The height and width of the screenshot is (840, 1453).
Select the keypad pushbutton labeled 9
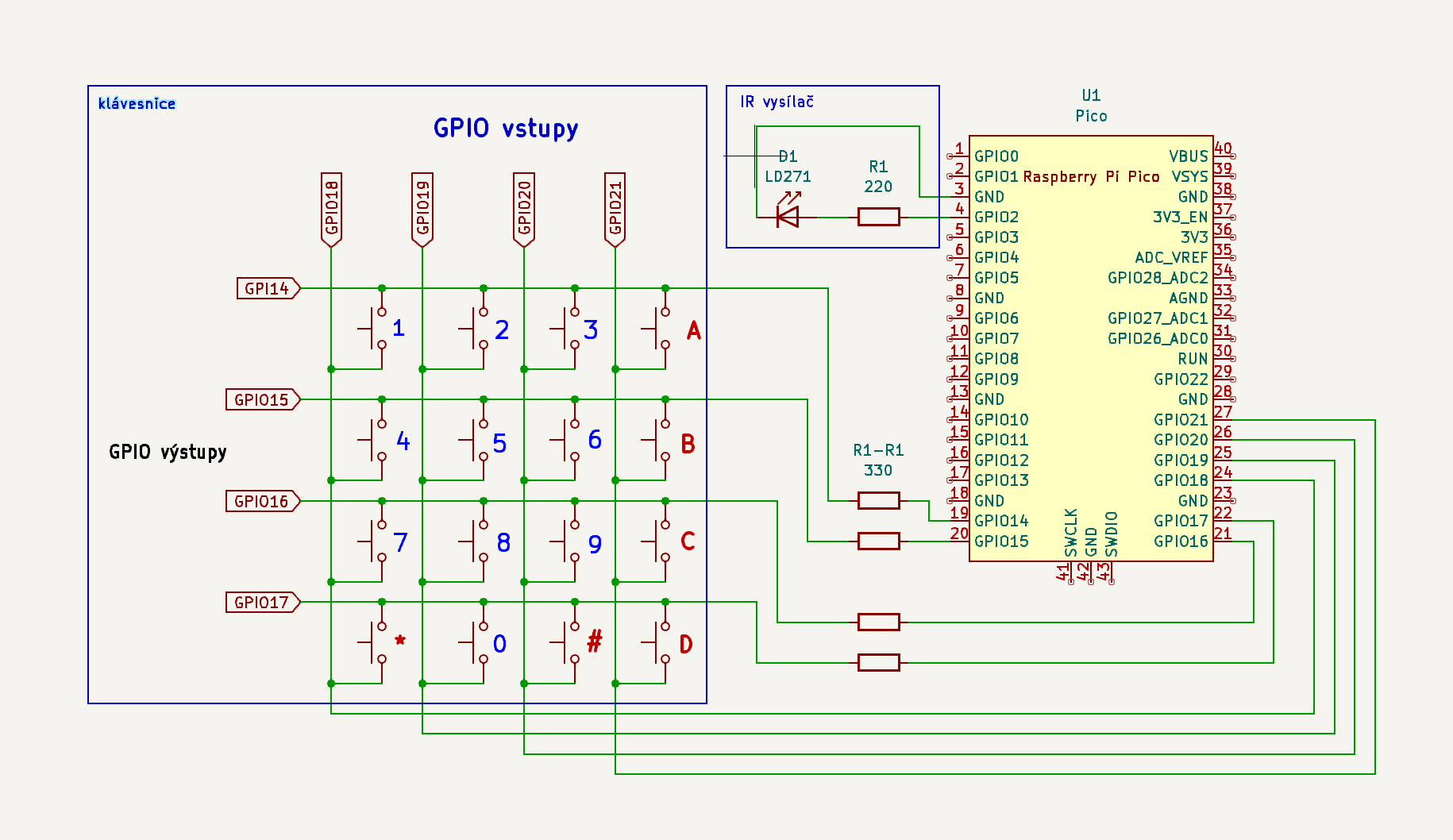pos(565,541)
